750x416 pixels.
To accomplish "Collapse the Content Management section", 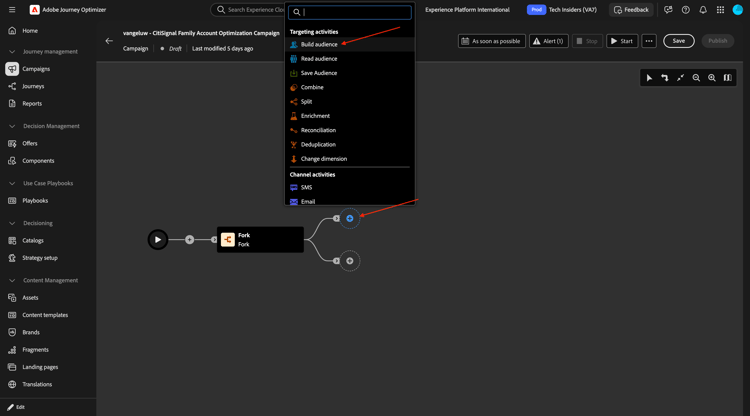I will pos(12,281).
